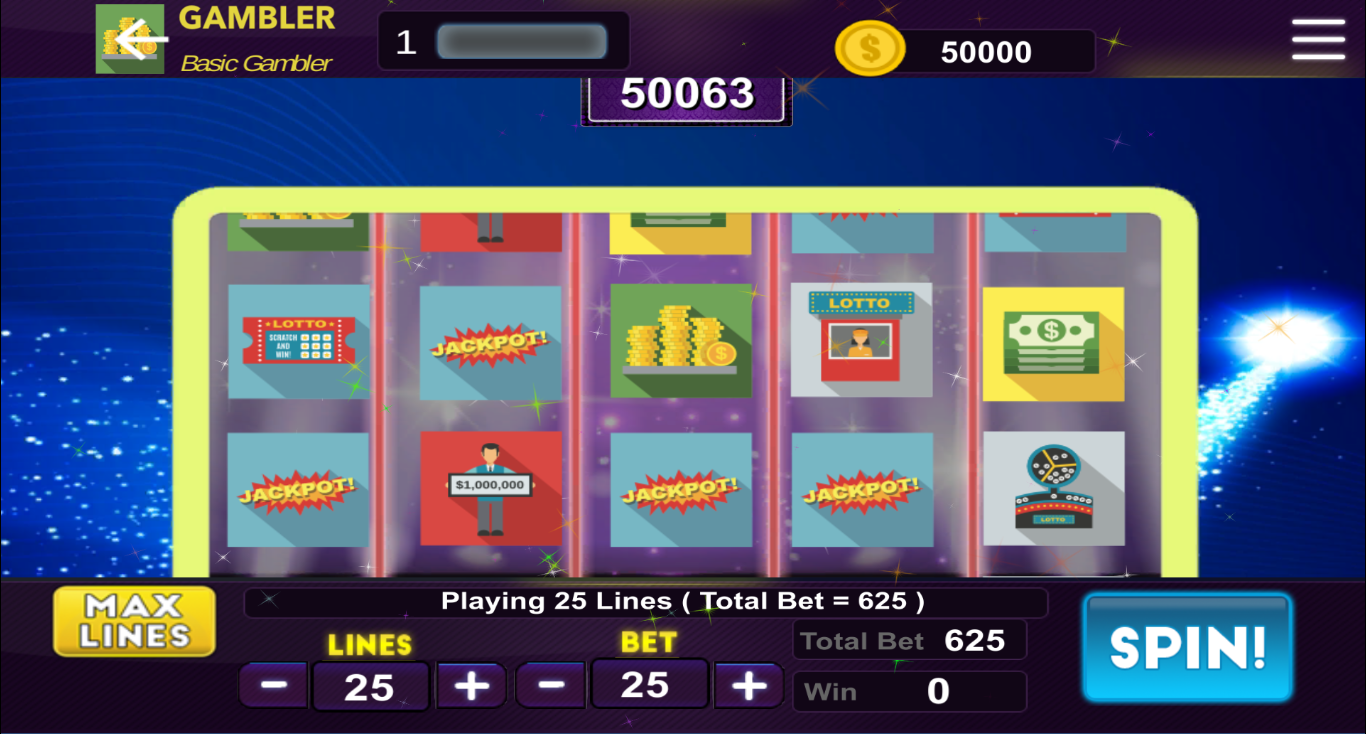The width and height of the screenshot is (1366, 734).
Task: Select the Lotto scratch ticket symbol
Action: tap(298, 341)
